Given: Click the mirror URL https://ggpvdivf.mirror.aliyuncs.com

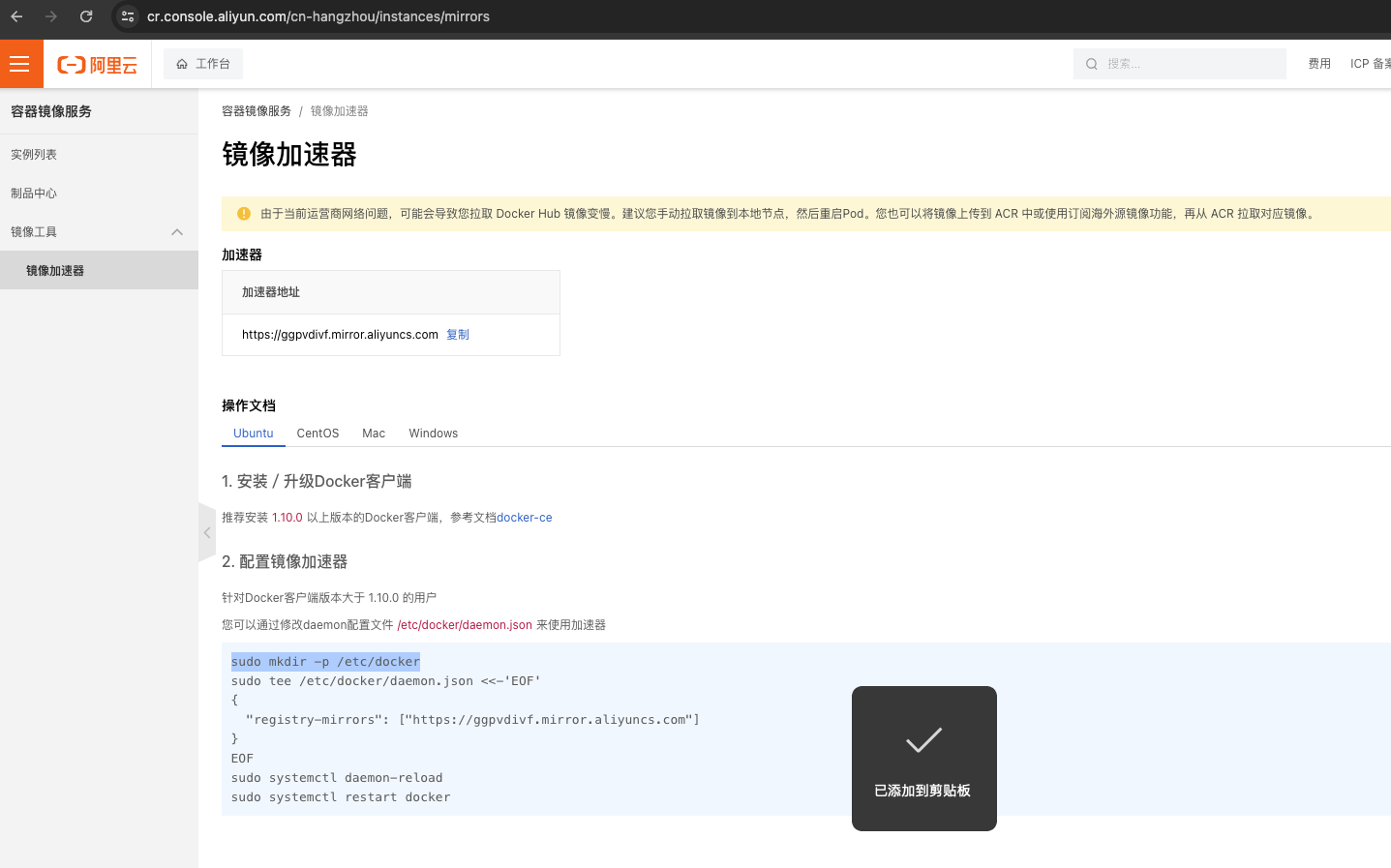Looking at the screenshot, I should [340, 335].
